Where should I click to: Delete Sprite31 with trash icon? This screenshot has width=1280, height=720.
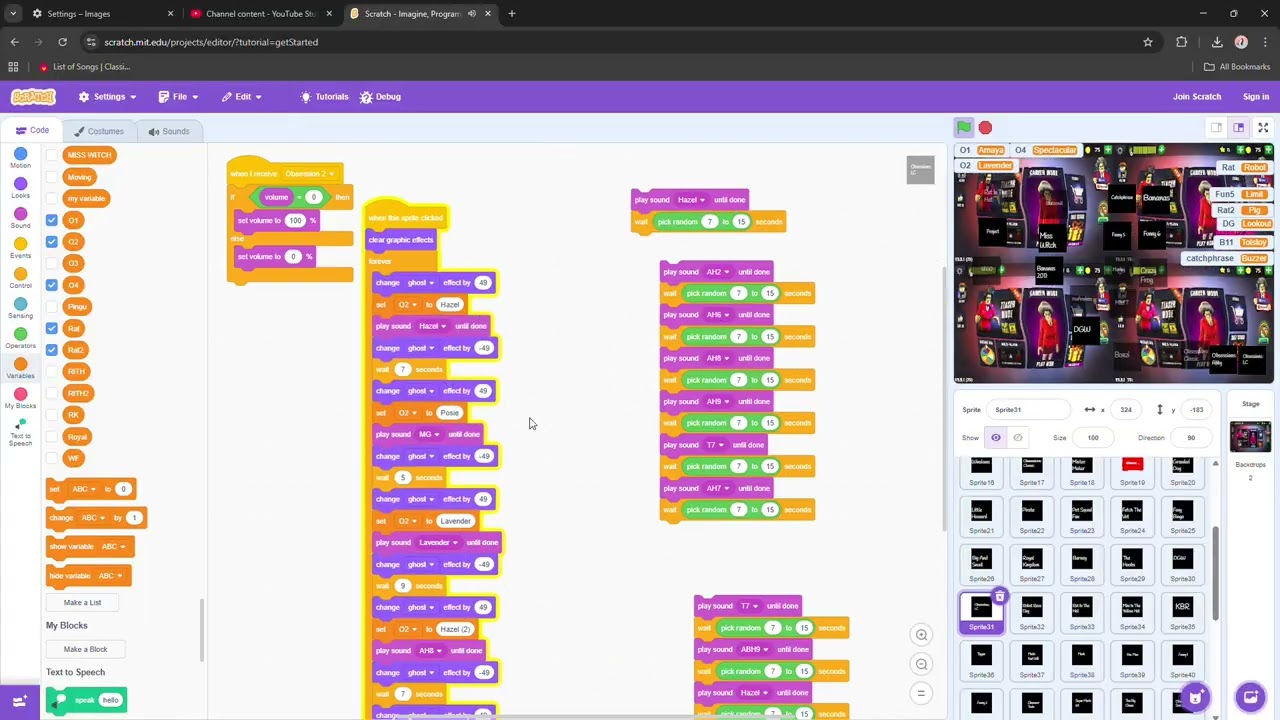(x=999, y=597)
